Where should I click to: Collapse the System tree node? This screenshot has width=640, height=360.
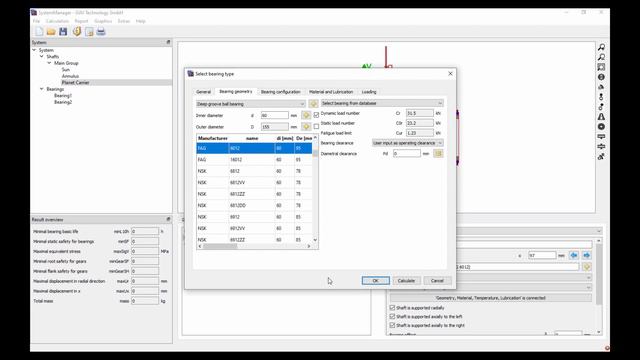click(x=34, y=50)
